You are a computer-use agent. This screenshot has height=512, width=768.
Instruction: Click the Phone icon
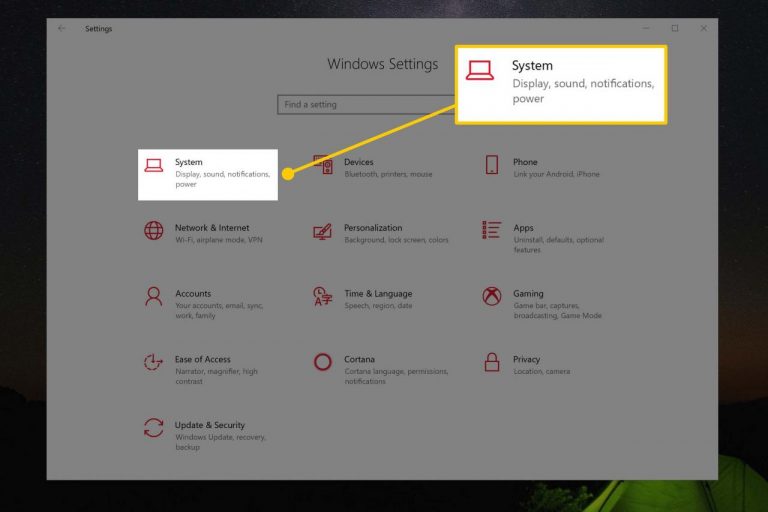pos(492,165)
